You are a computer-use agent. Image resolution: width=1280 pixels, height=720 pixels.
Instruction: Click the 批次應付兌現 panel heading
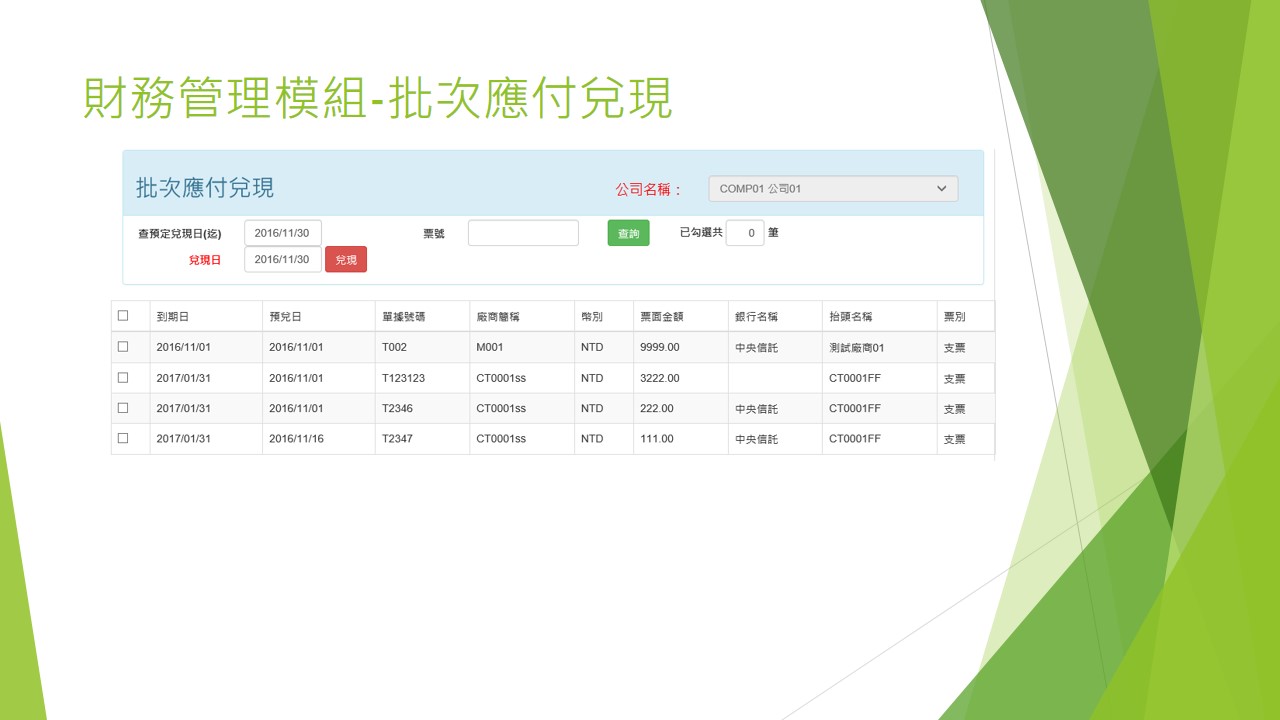[x=205, y=188]
